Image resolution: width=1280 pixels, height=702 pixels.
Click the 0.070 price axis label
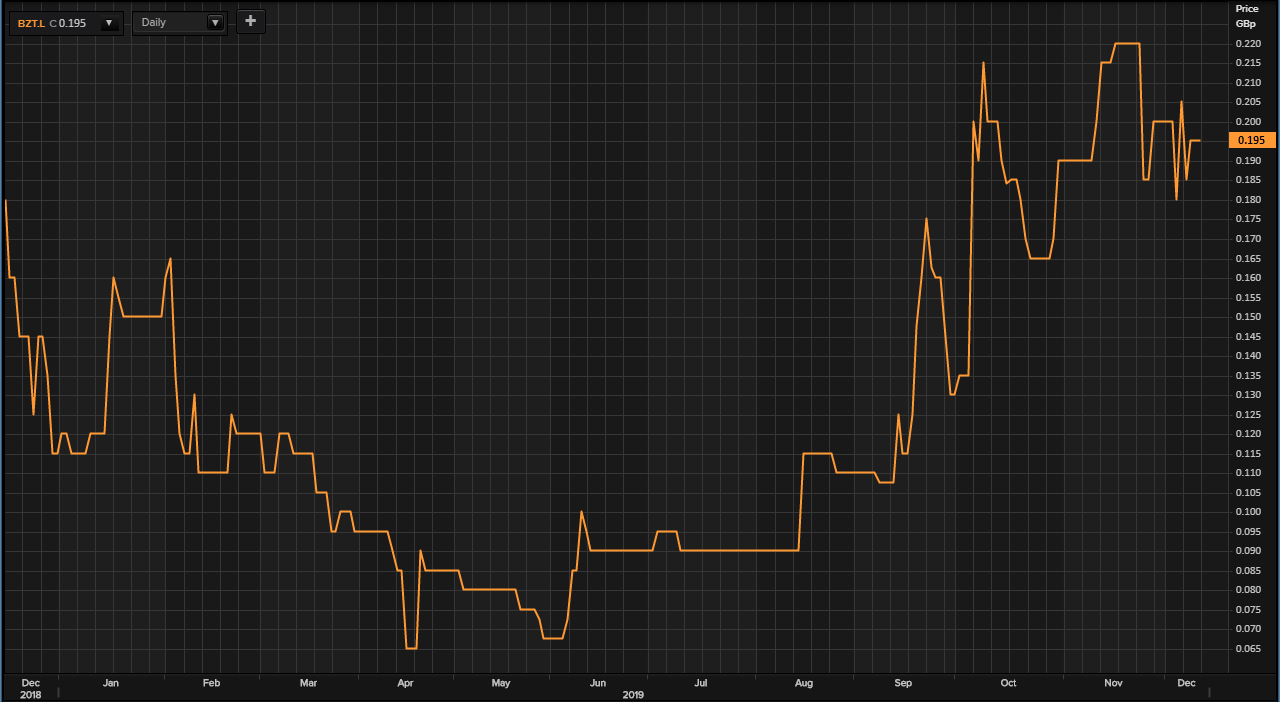pyautogui.click(x=1248, y=629)
